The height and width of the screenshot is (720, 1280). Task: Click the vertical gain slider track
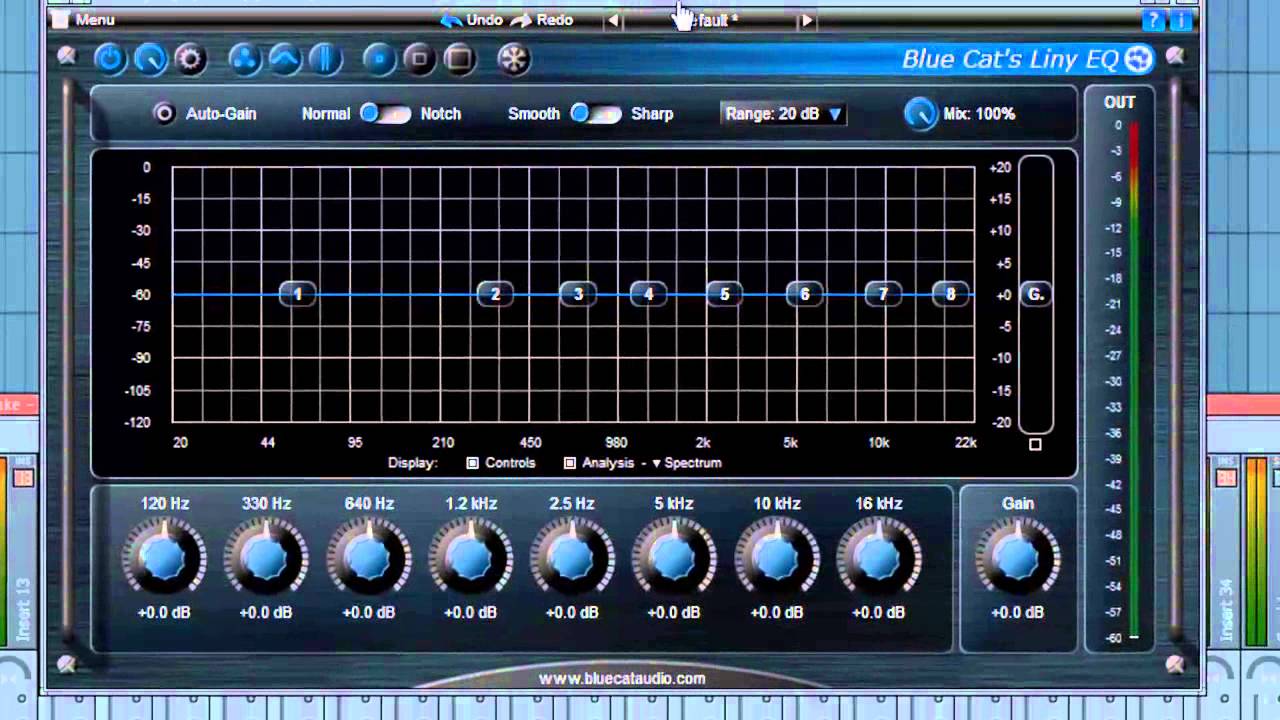pyautogui.click(x=1036, y=294)
